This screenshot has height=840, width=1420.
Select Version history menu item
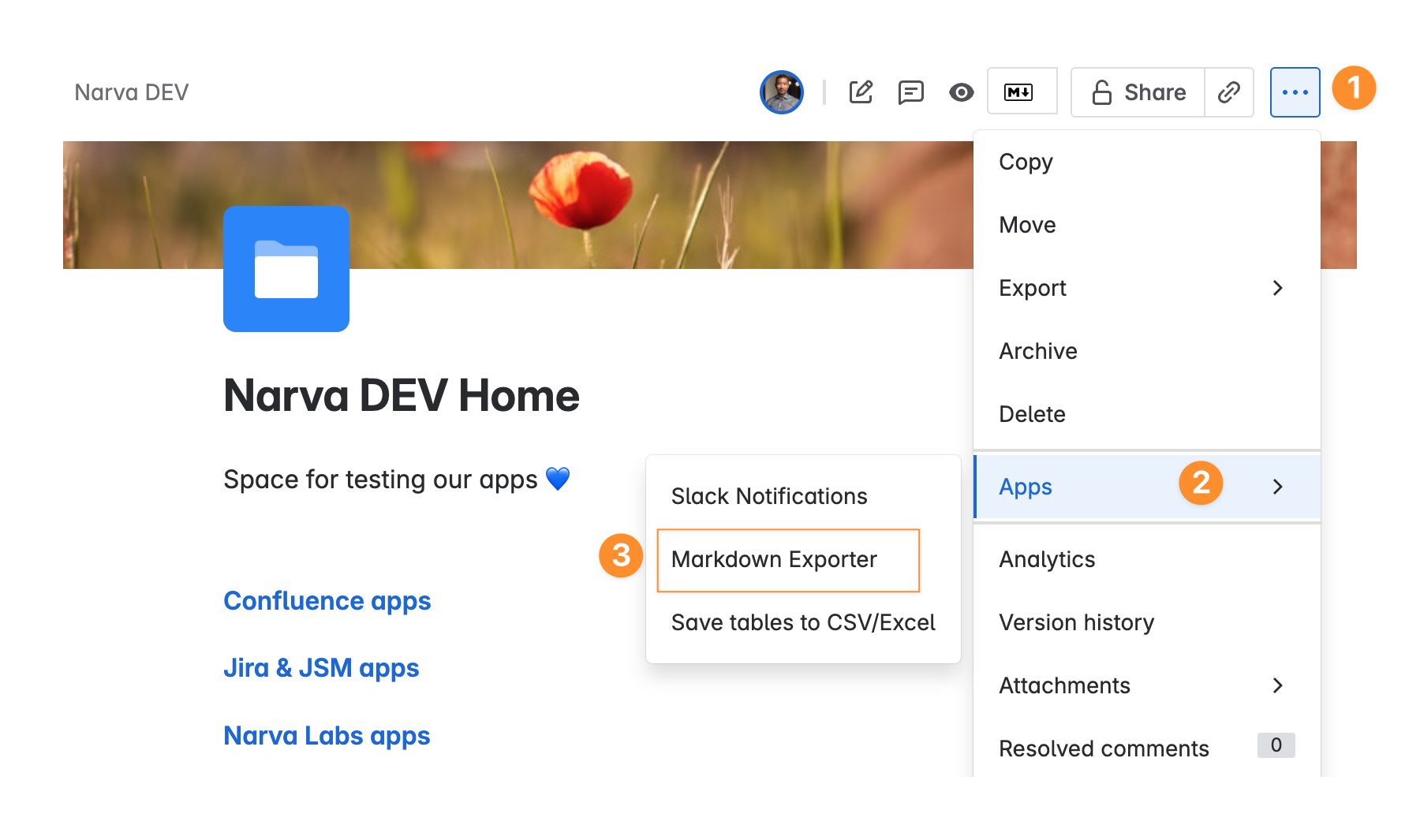coord(1076,622)
